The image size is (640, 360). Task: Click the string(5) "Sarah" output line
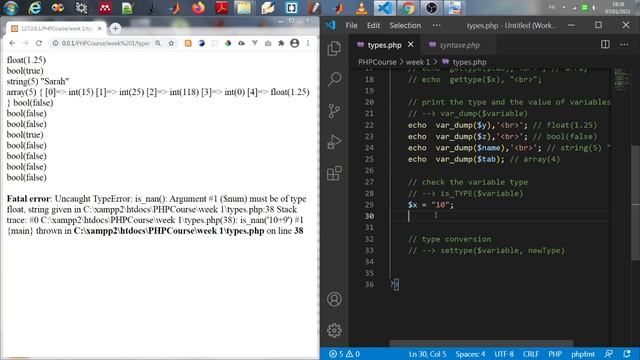(x=38, y=81)
